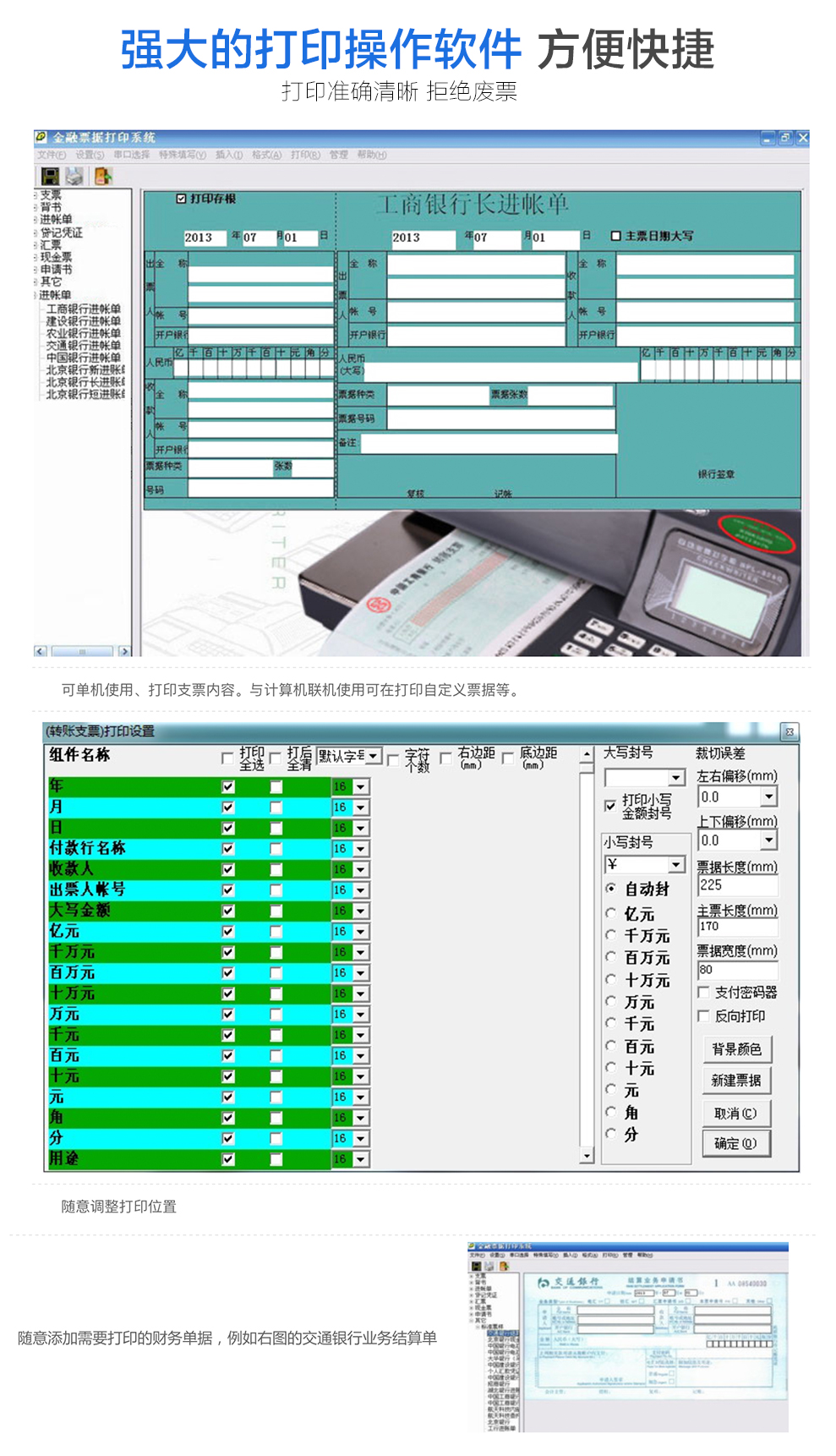
Task: Expand the 支票 tree node
Action: point(36,194)
